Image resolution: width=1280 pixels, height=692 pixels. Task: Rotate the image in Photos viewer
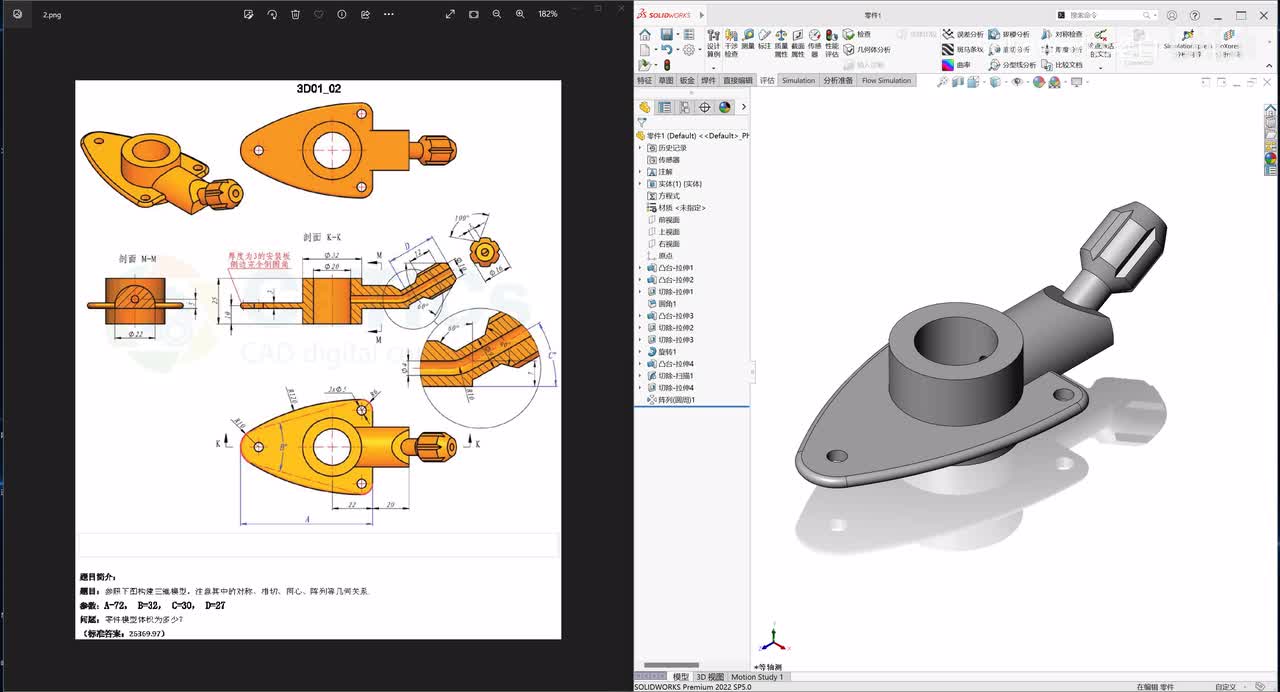[x=272, y=14]
